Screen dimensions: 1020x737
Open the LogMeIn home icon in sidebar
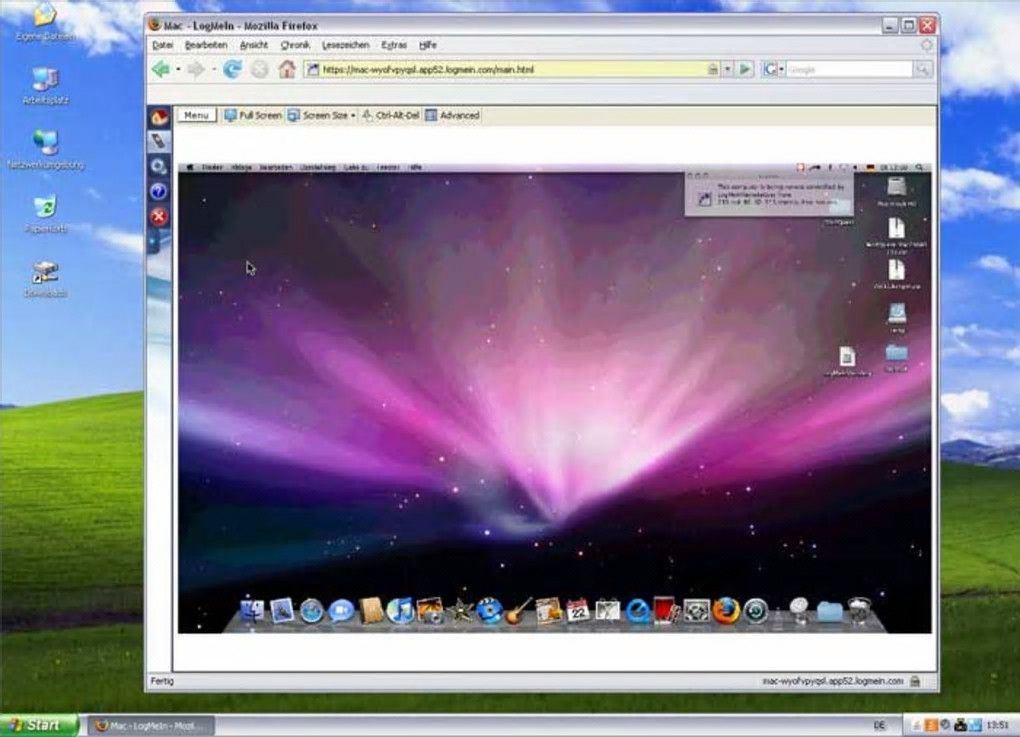pos(159,116)
